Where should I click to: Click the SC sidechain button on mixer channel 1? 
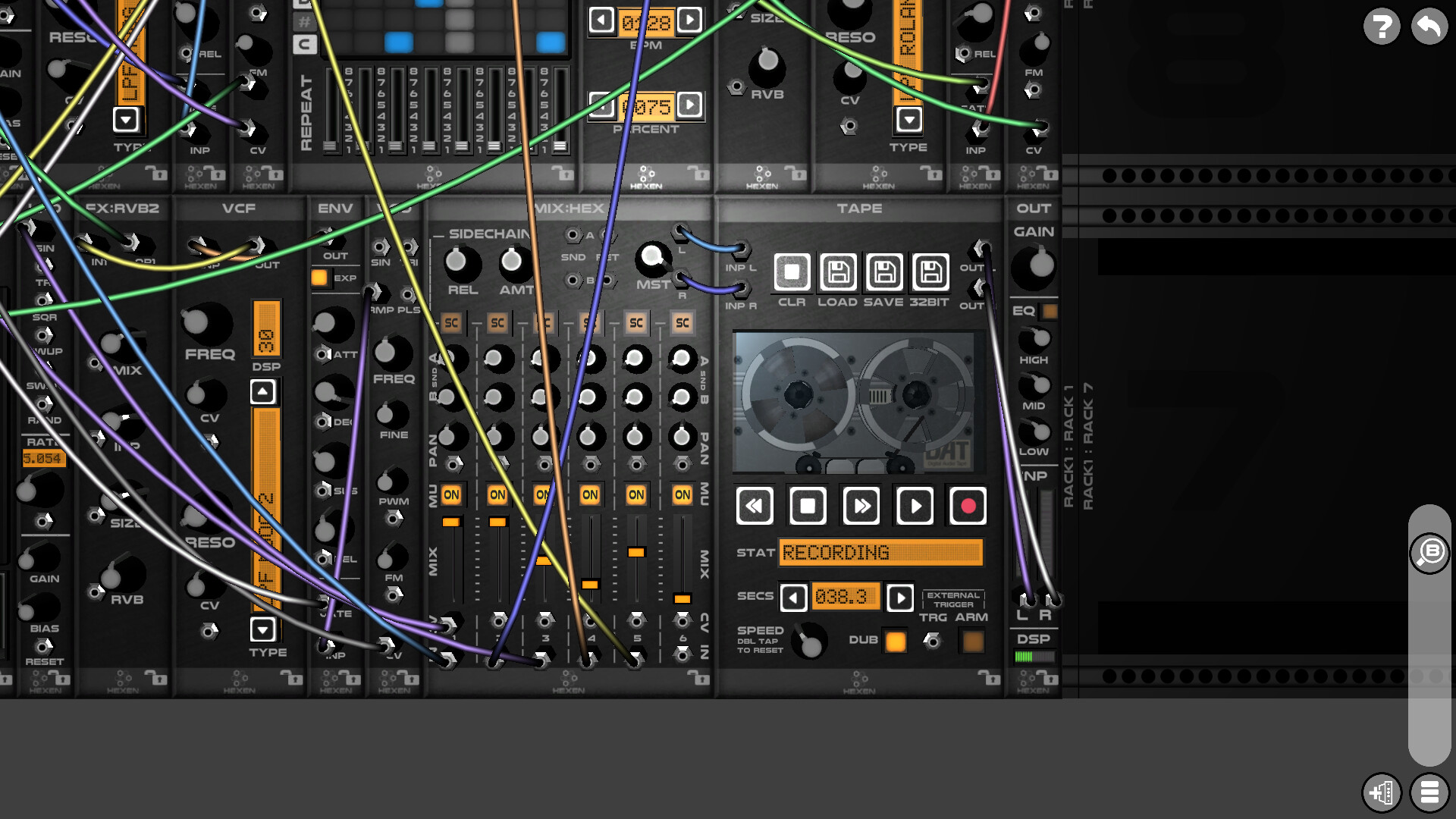pos(451,322)
